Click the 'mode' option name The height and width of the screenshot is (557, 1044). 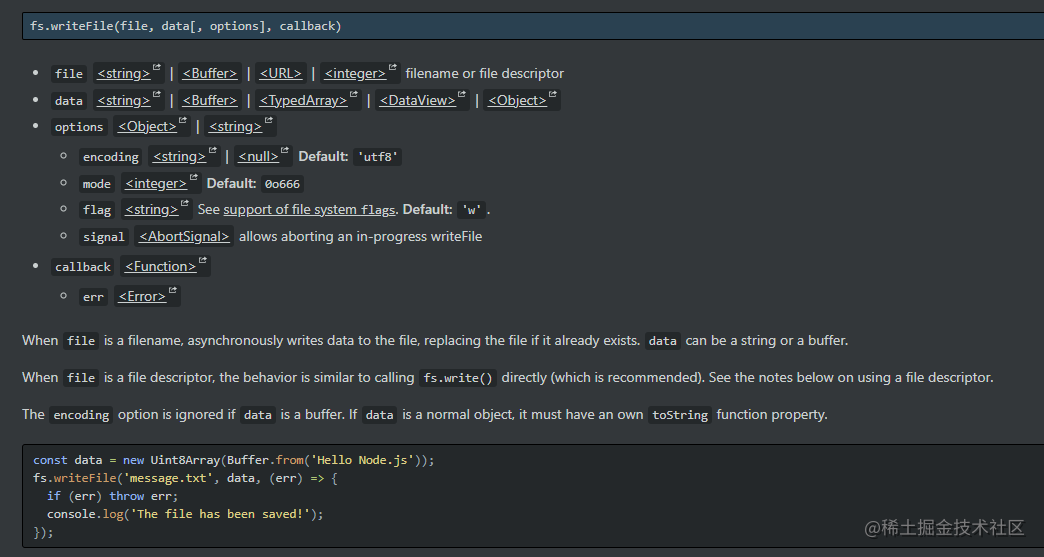click(97, 184)
